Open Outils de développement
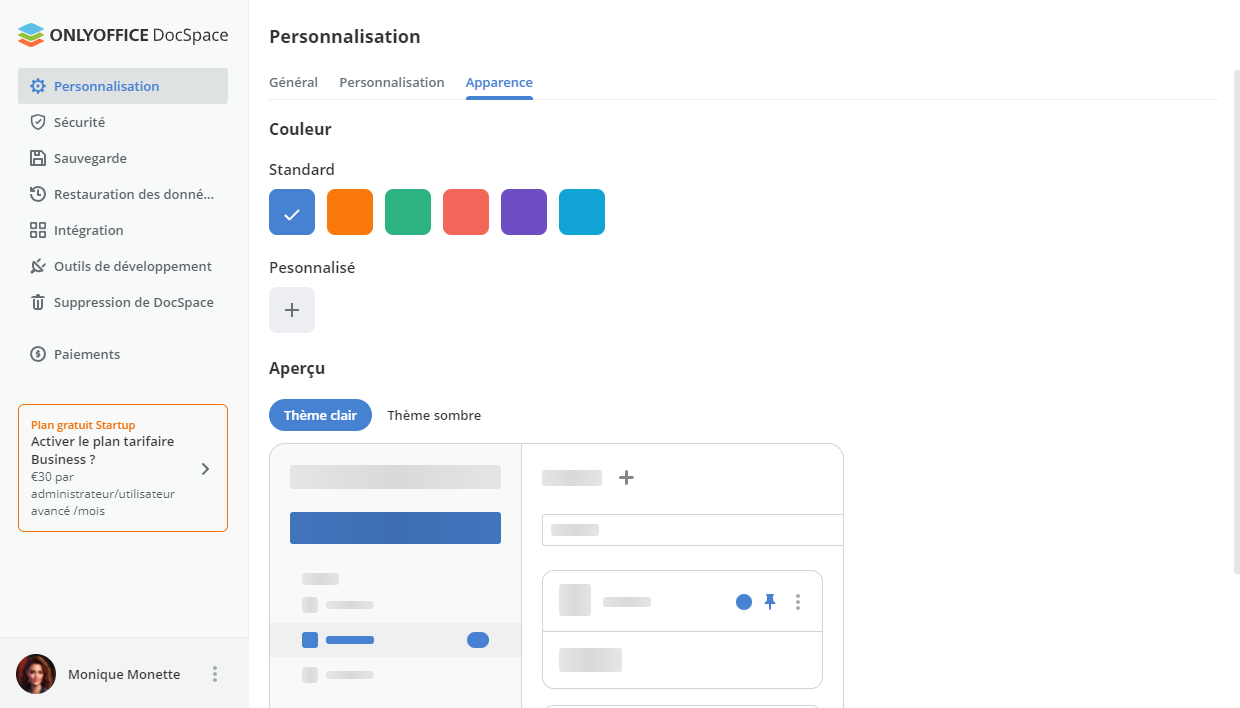This screenshot has height=708, width=1240. tap(123, 266)
